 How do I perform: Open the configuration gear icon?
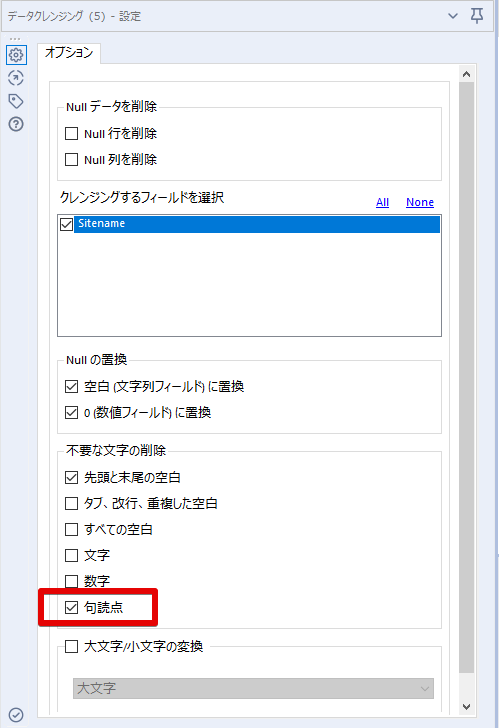click(x=16, y=55)
